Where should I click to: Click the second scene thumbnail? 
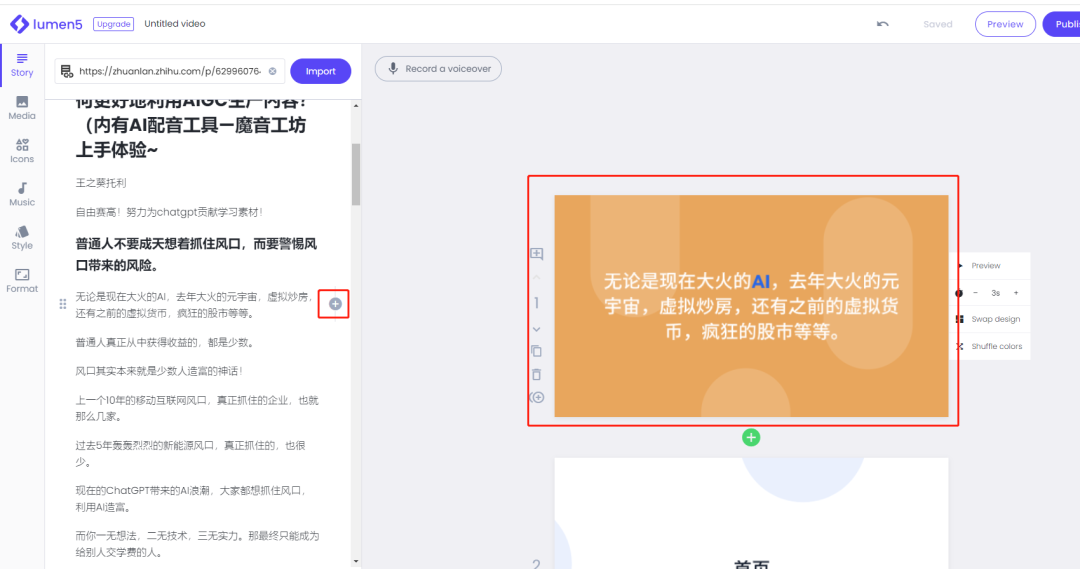point(751,513)
